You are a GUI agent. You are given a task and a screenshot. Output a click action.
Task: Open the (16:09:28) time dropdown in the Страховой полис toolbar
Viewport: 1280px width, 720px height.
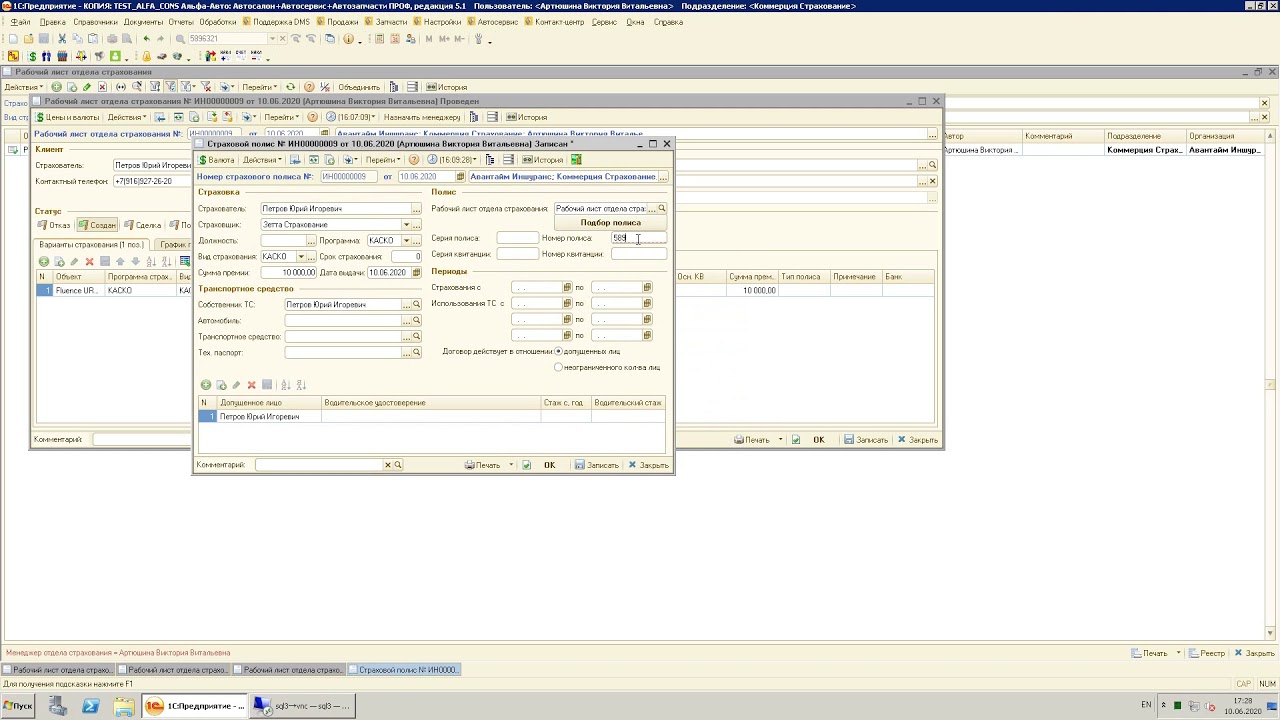coord(453,160)
